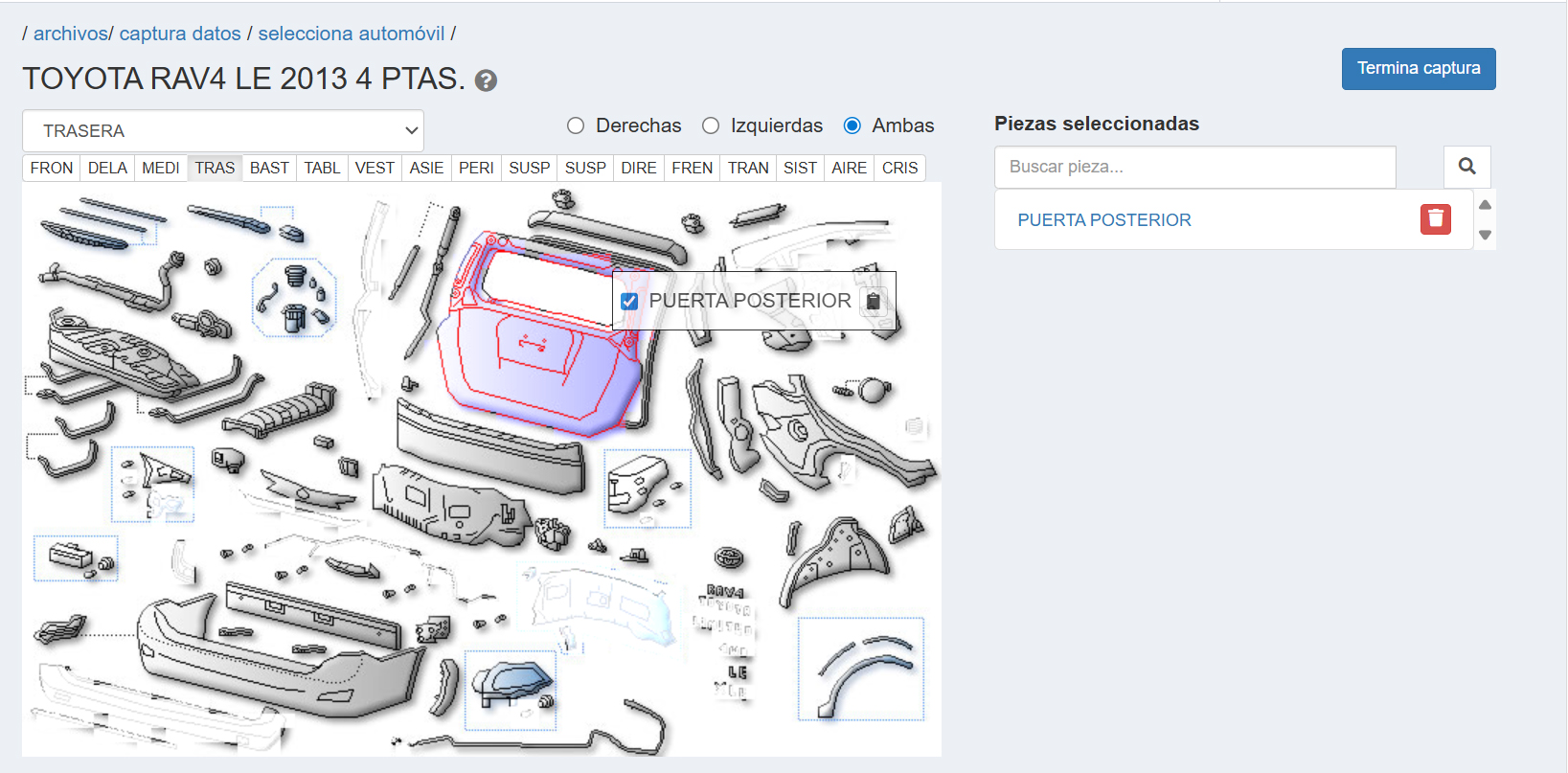
Task: Focus the Buscar pieza search field
Action: (x=1194, y=167)
